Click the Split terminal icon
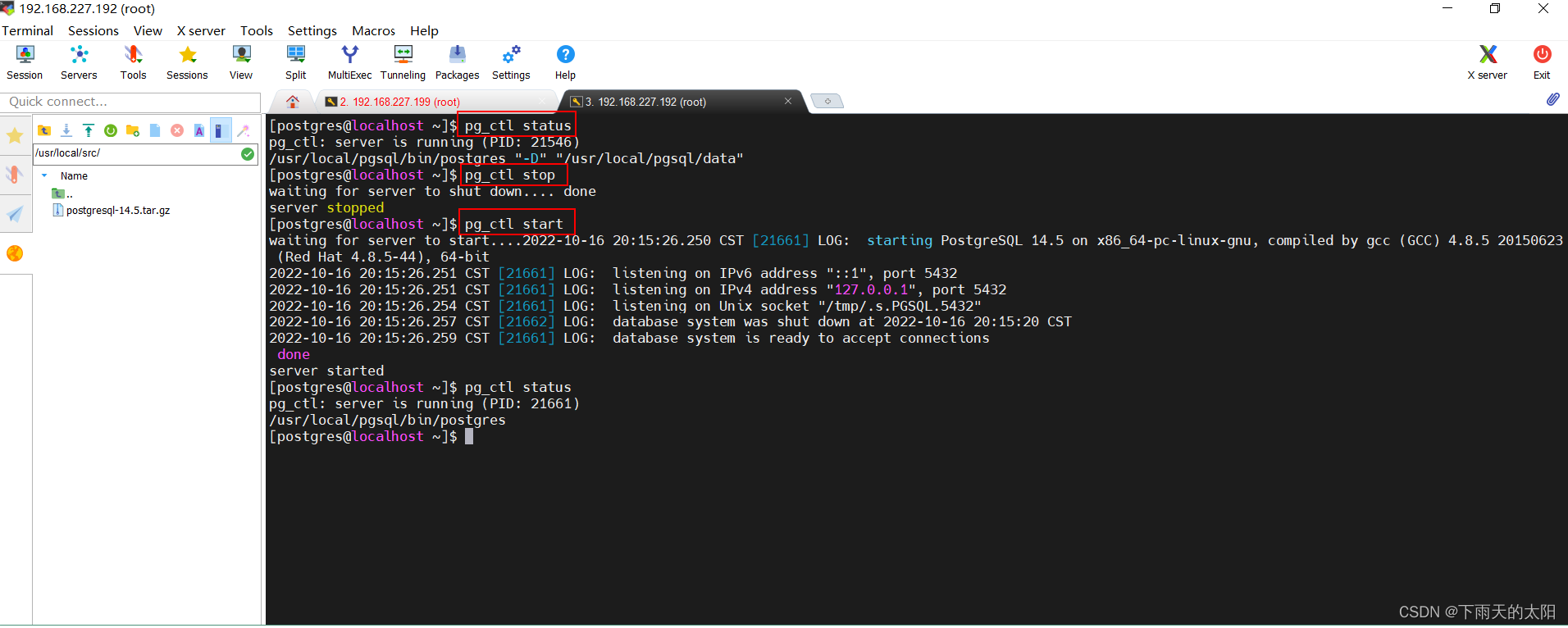1568x628 pixels. 295,63
